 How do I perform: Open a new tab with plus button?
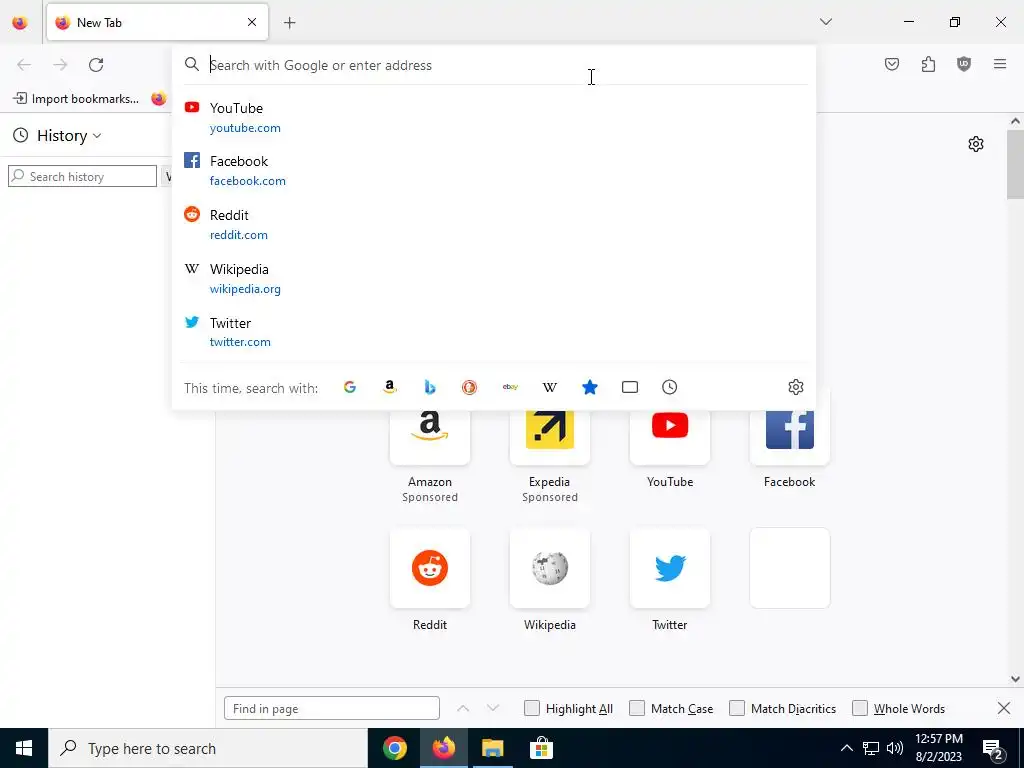pos(290,23)
